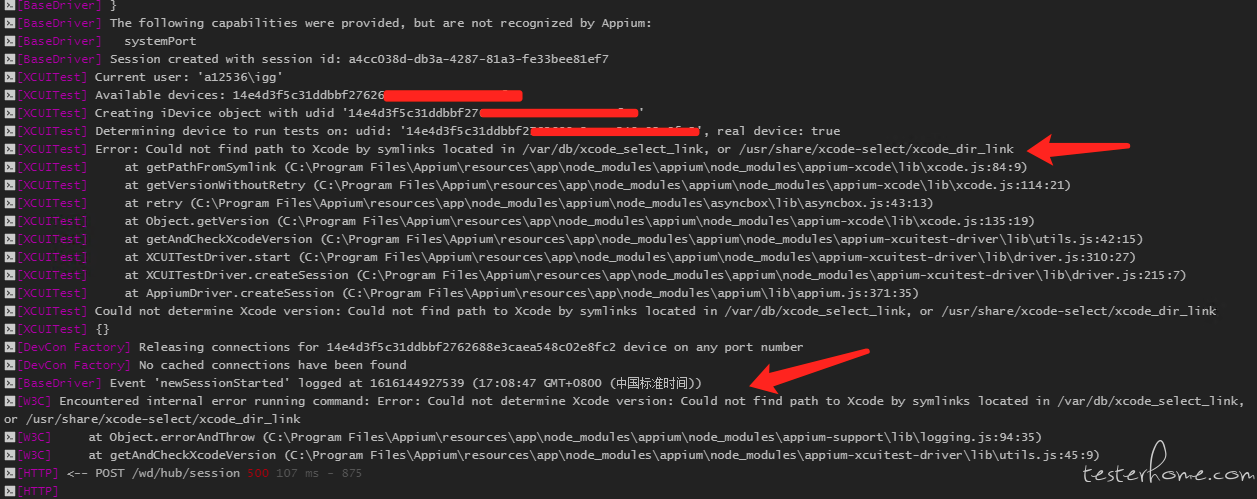Click the 'Could not determine Xcode version' XCUITest line
Screen dimensions: 1257x499
pyautogui.click(x=655, y=311)
